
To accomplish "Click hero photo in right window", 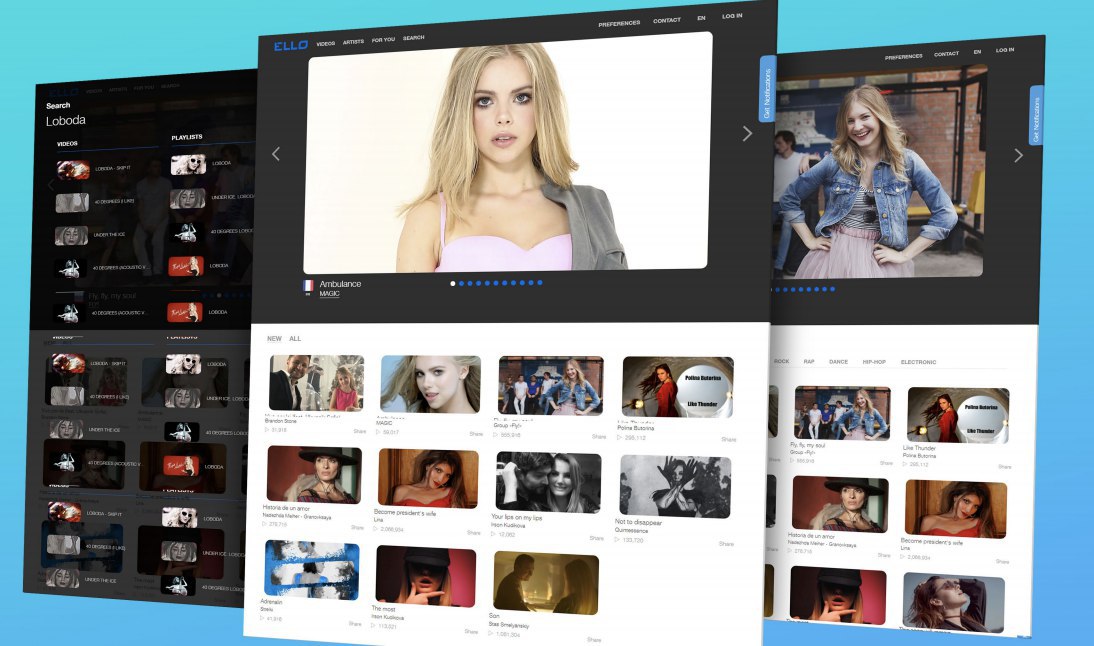I will [x=879, y=171].
